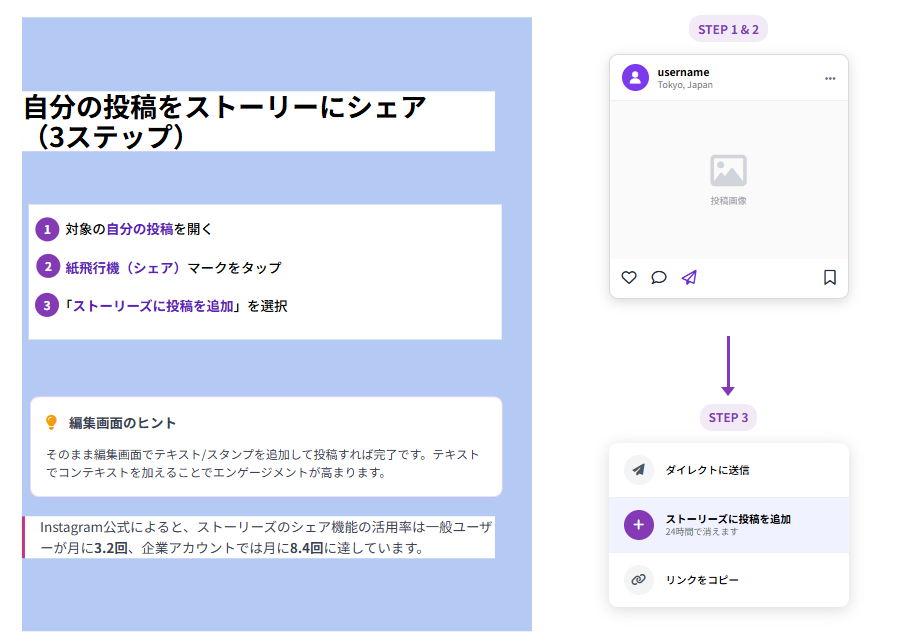Screen dimensions: 923x641
Task: Choose リンクをコピー option
Action: point(702,580)
